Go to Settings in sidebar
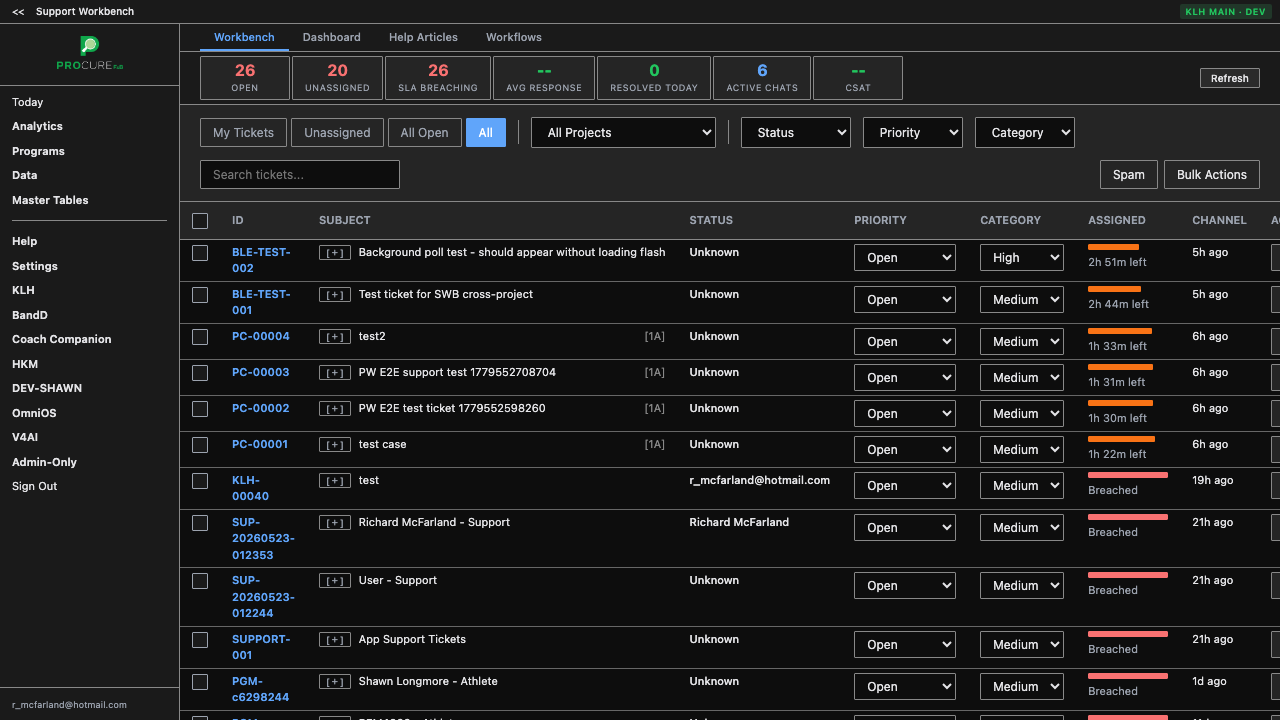The width and height of the screenshot is (1280, 720). coord(35,266)
